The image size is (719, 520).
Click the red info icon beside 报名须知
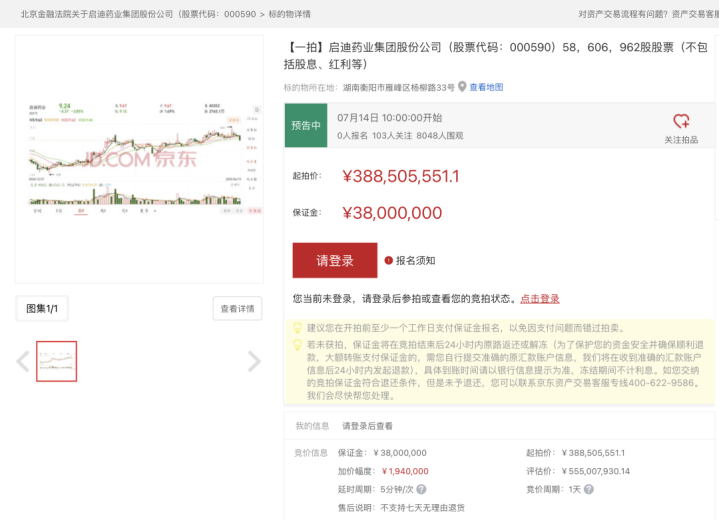tap(388, 261)
